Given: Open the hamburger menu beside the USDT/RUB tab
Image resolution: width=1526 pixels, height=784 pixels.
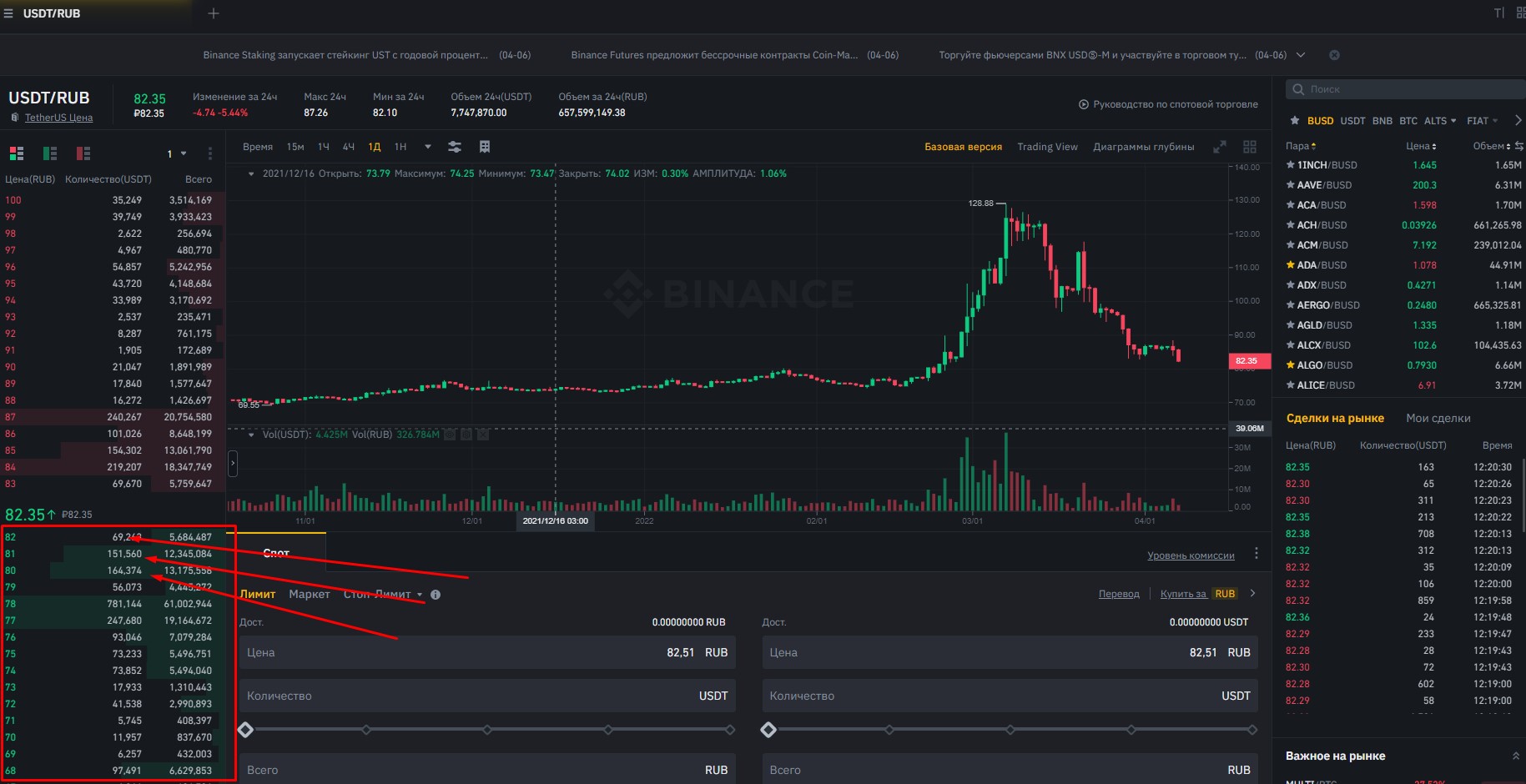Looking at the screenshot, I should (8, 13).
